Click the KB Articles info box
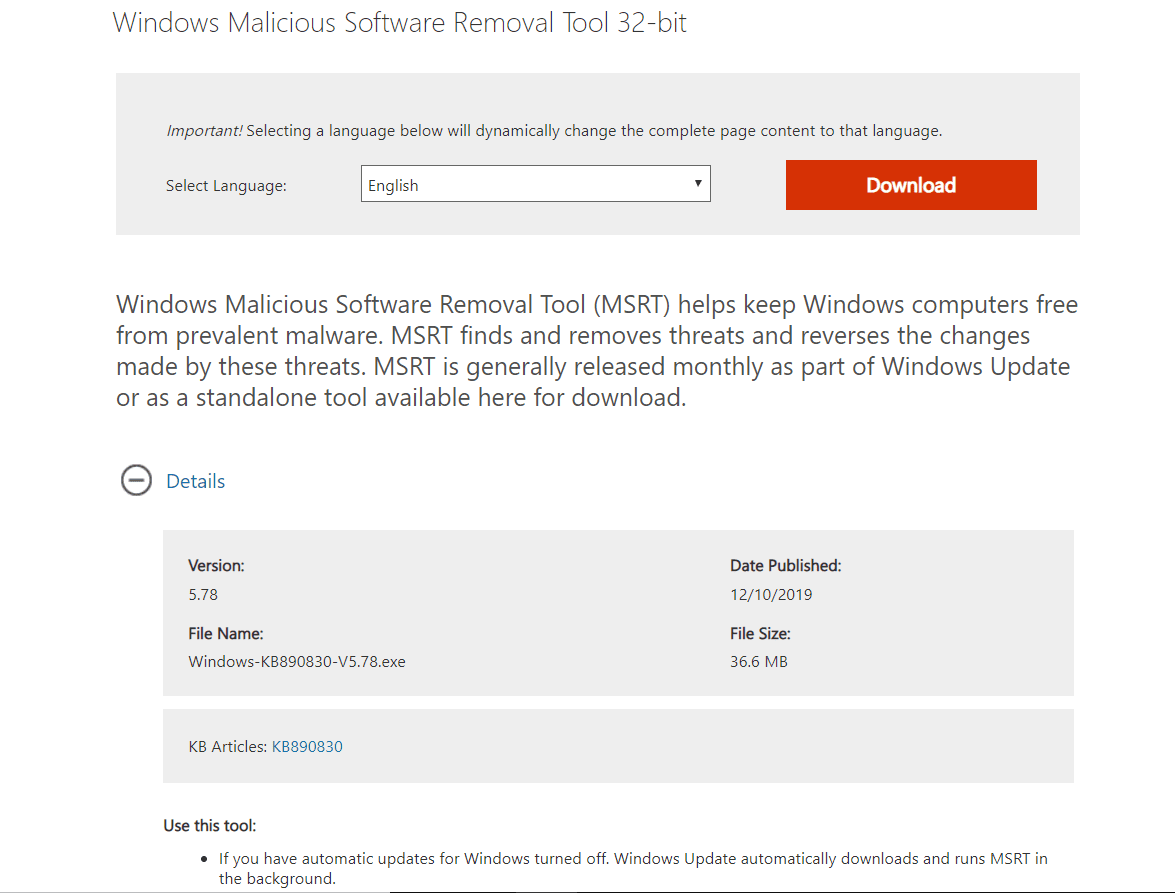1175x893 pixels. (618, 746)
